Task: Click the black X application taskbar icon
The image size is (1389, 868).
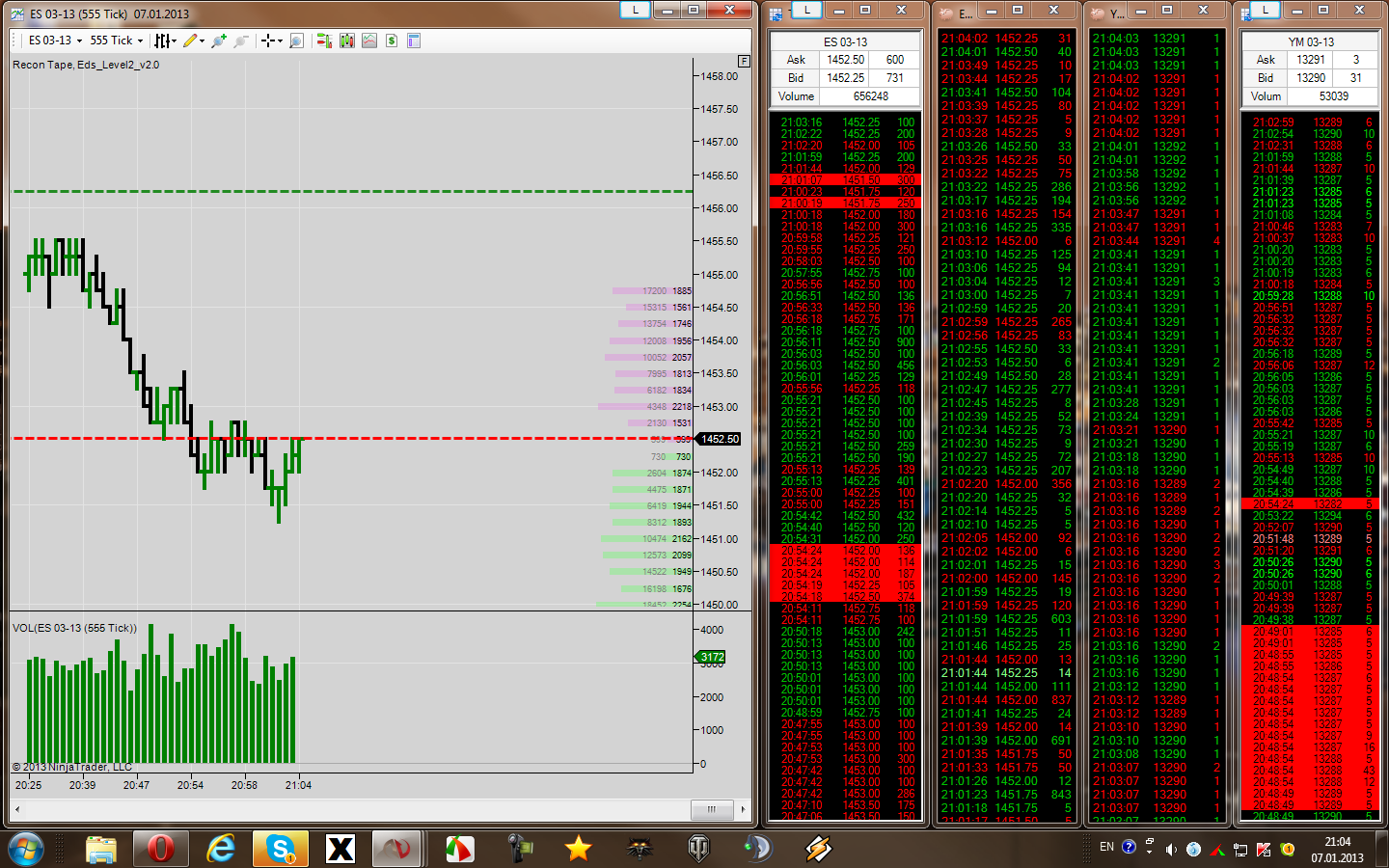Action: (340, 849)
